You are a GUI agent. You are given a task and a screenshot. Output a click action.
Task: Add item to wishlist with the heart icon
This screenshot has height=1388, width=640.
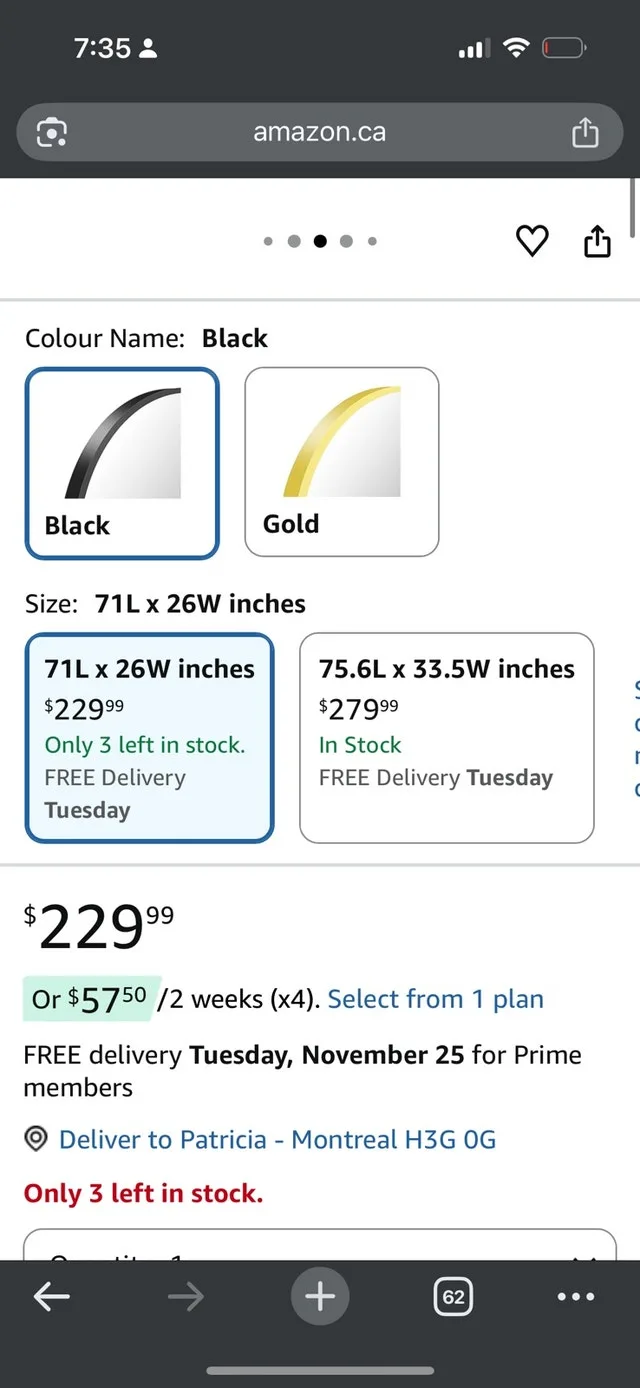click(532, 241)
